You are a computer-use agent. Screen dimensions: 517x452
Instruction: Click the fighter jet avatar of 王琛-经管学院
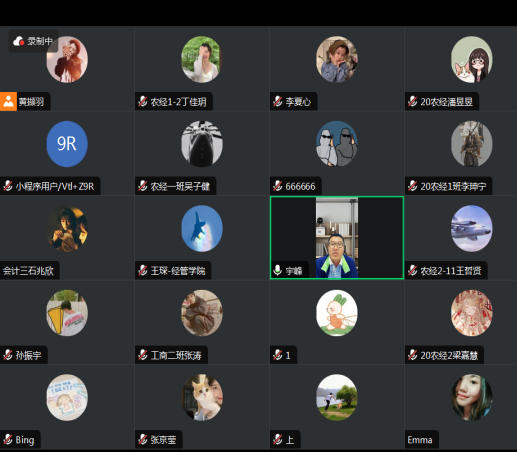202,228
